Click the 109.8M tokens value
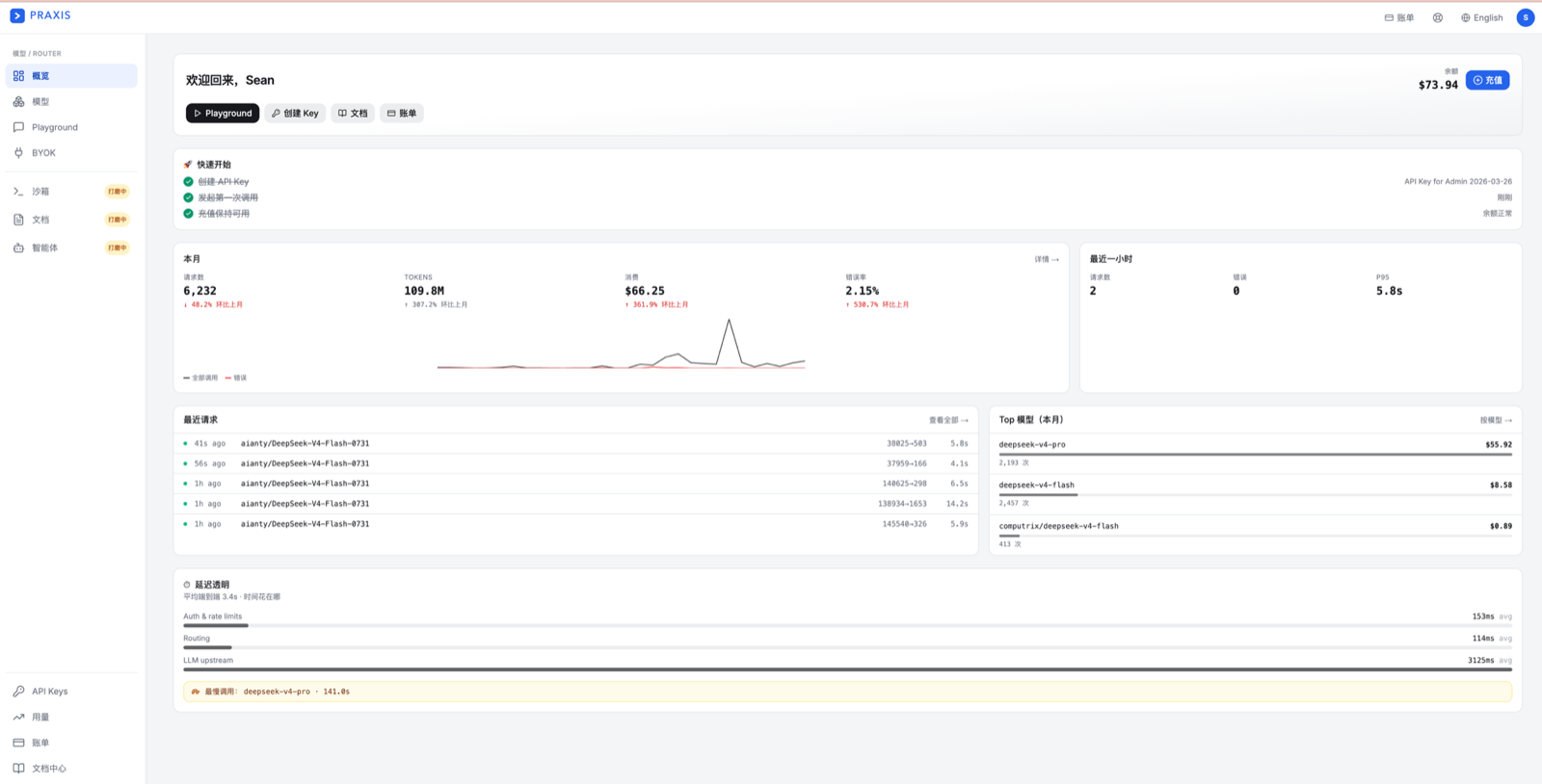Viewport: 1542px width, 784px height. coord(424,291)
